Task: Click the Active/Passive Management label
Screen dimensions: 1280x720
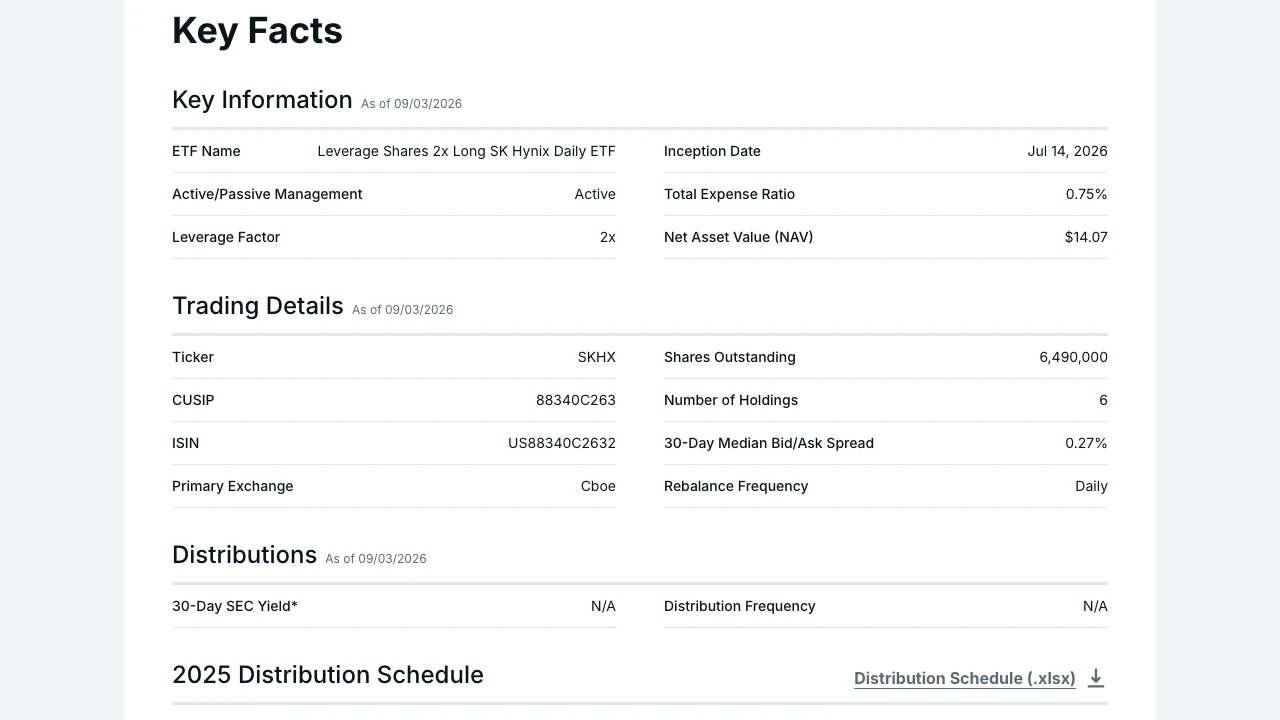Action: (267, 194)
